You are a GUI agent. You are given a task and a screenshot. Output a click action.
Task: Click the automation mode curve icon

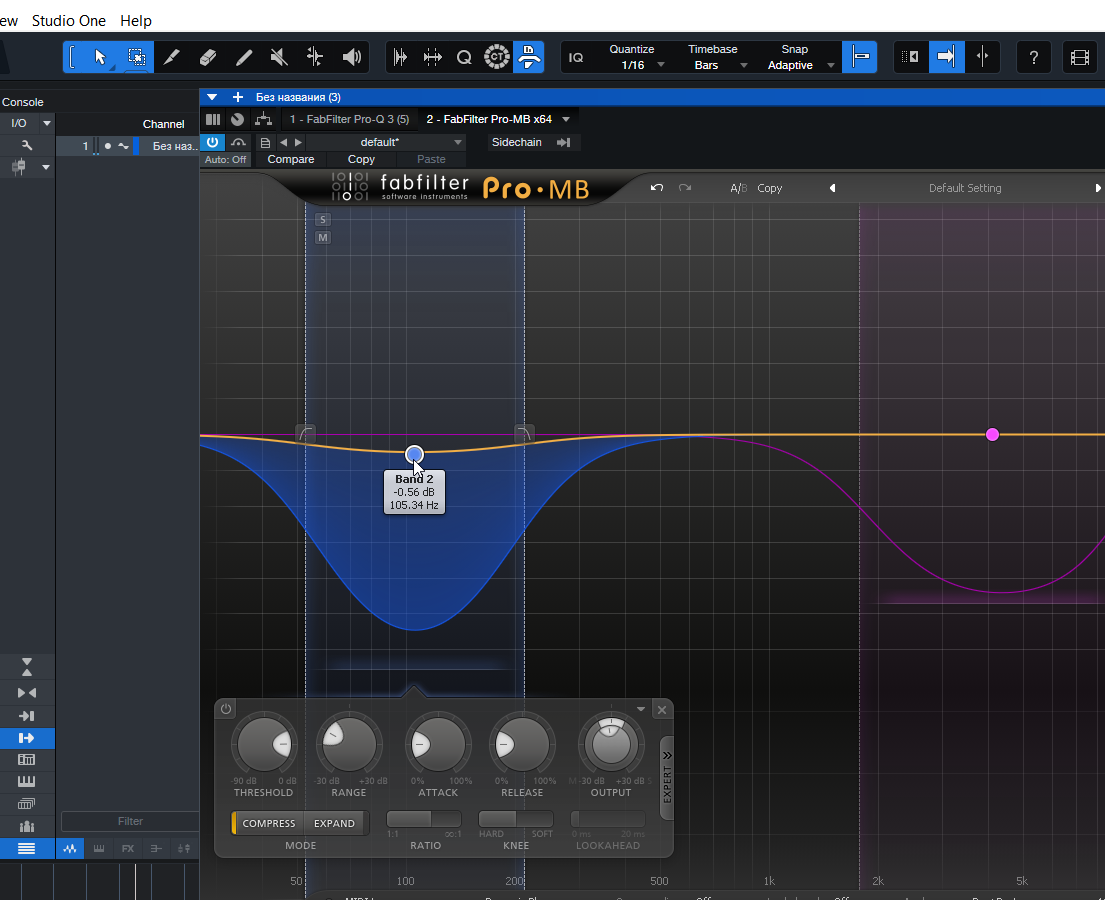237,142
